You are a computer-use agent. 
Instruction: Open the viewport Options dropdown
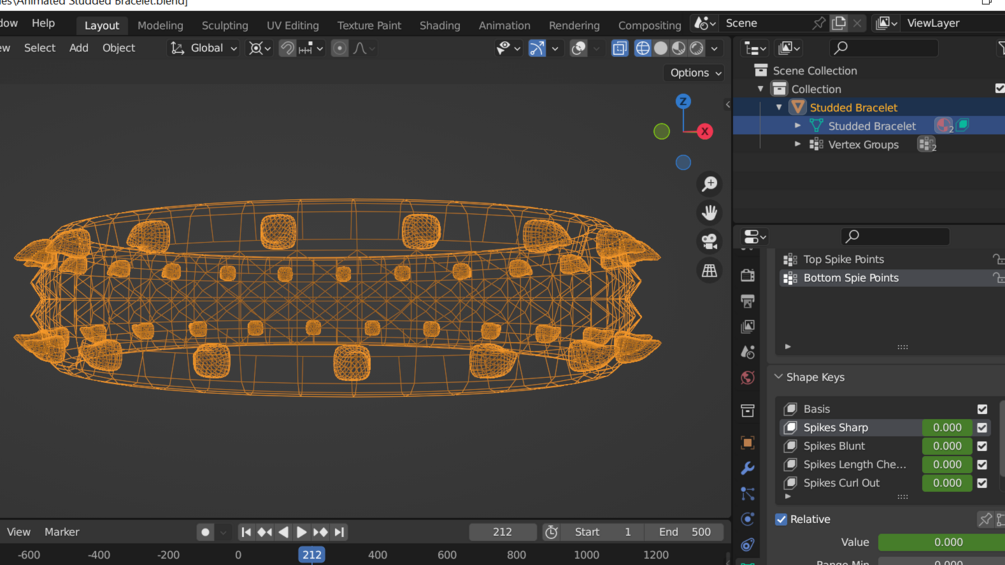(695, 72)
